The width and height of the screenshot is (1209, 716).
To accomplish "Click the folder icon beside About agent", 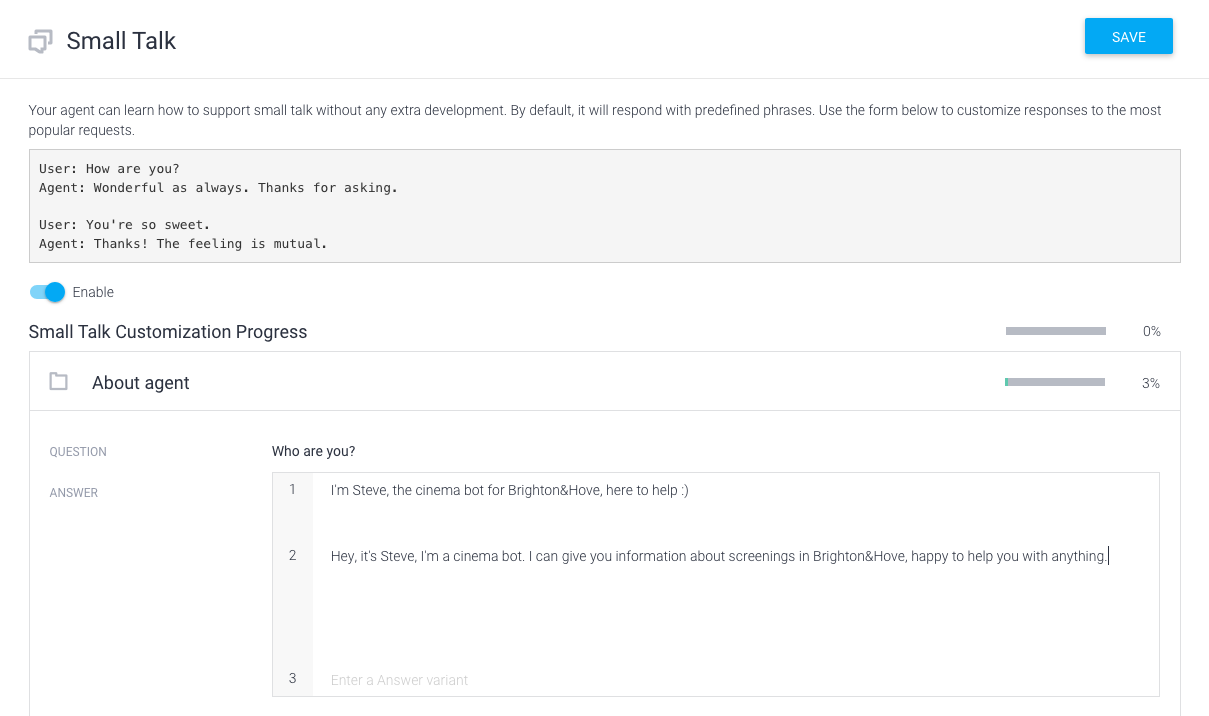I will [59, 381].
